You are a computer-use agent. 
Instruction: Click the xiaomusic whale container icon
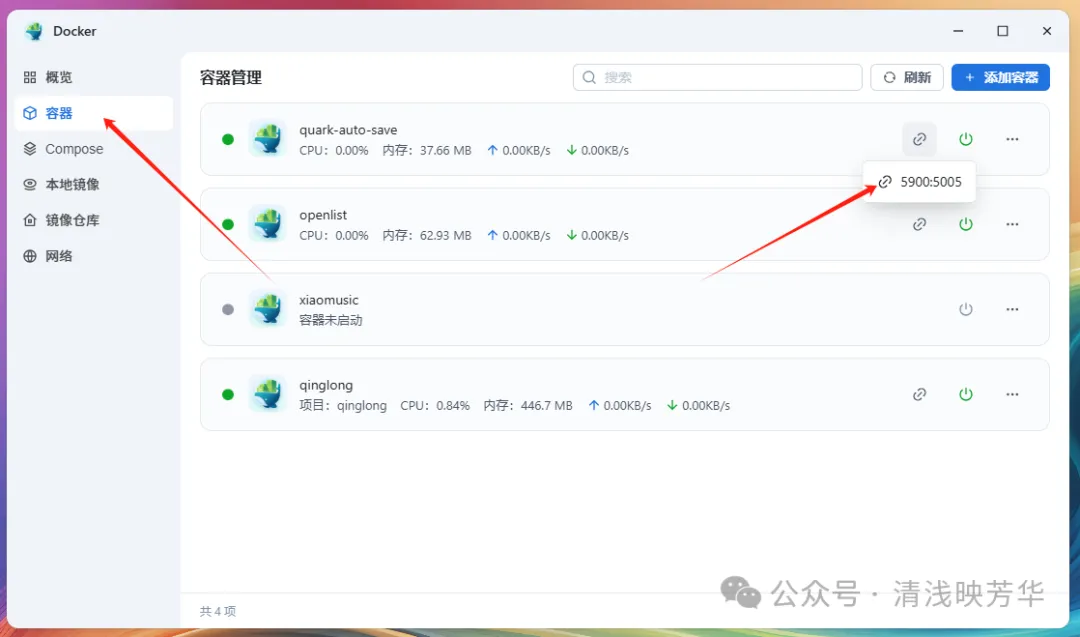tap(267, 309)
